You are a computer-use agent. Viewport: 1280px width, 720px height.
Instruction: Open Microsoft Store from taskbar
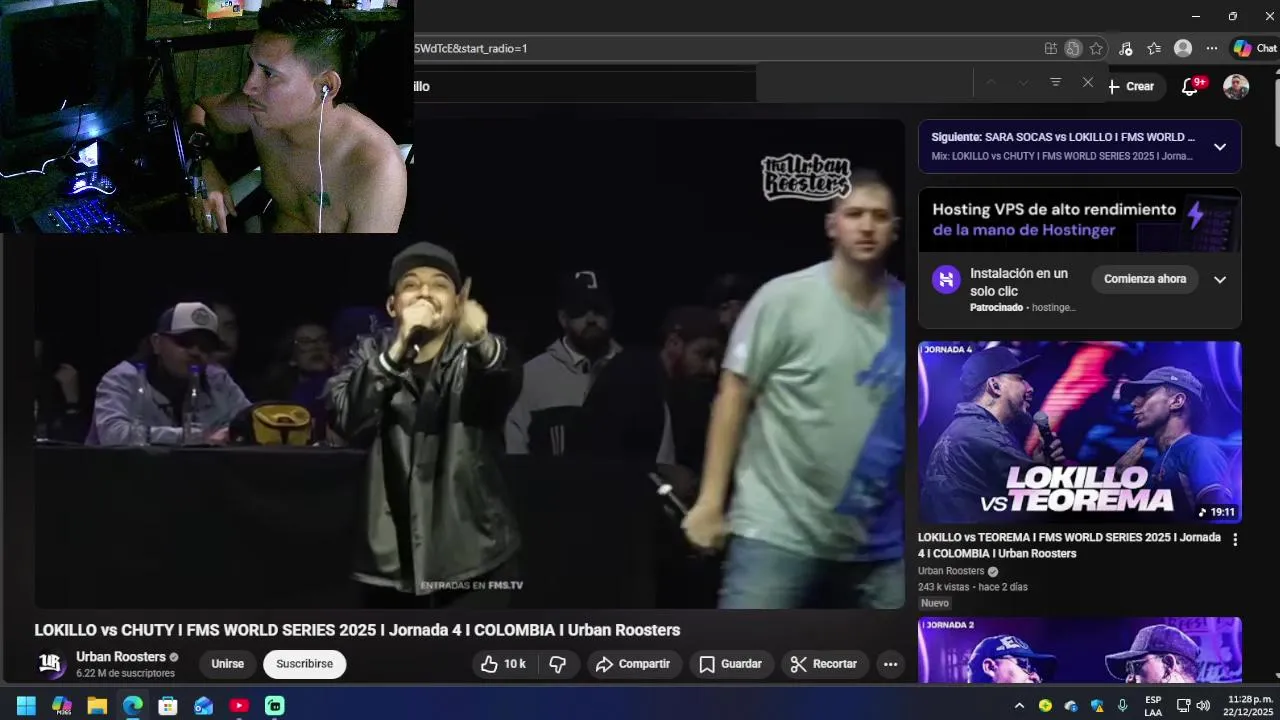(168, 706)
